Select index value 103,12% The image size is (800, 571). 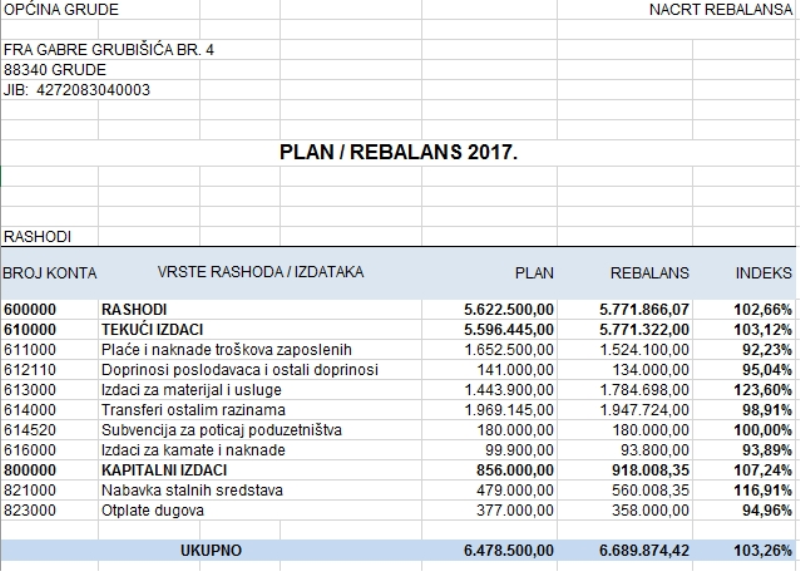763,330
